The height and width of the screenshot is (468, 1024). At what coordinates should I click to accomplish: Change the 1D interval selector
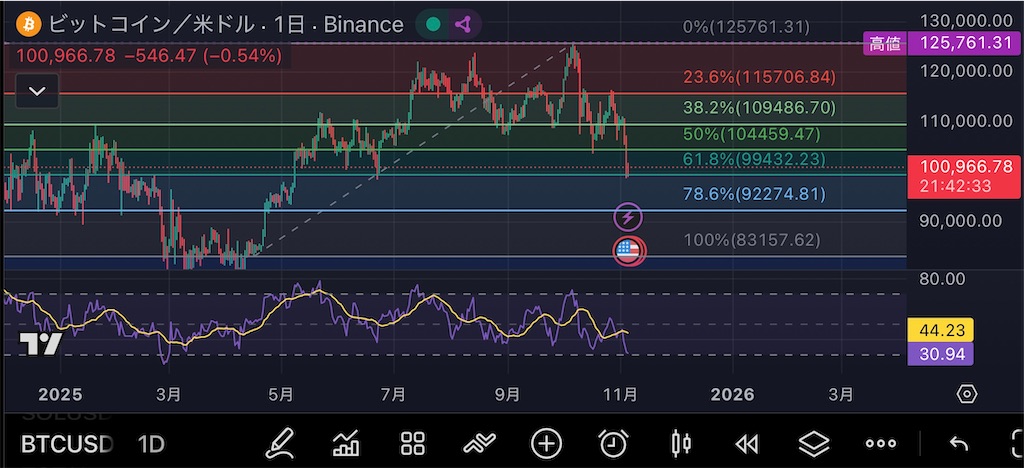click(151, 445)
